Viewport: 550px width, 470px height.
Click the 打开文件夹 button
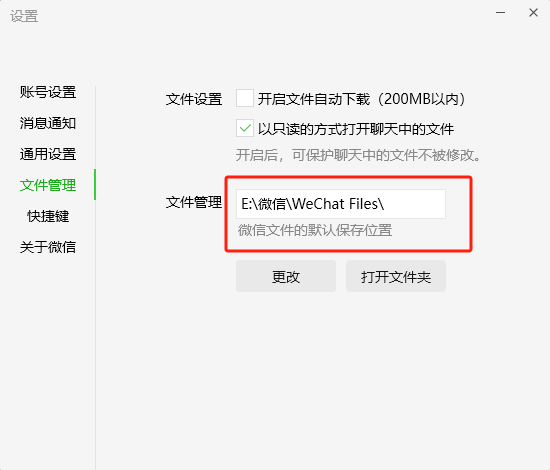[396, 276]
